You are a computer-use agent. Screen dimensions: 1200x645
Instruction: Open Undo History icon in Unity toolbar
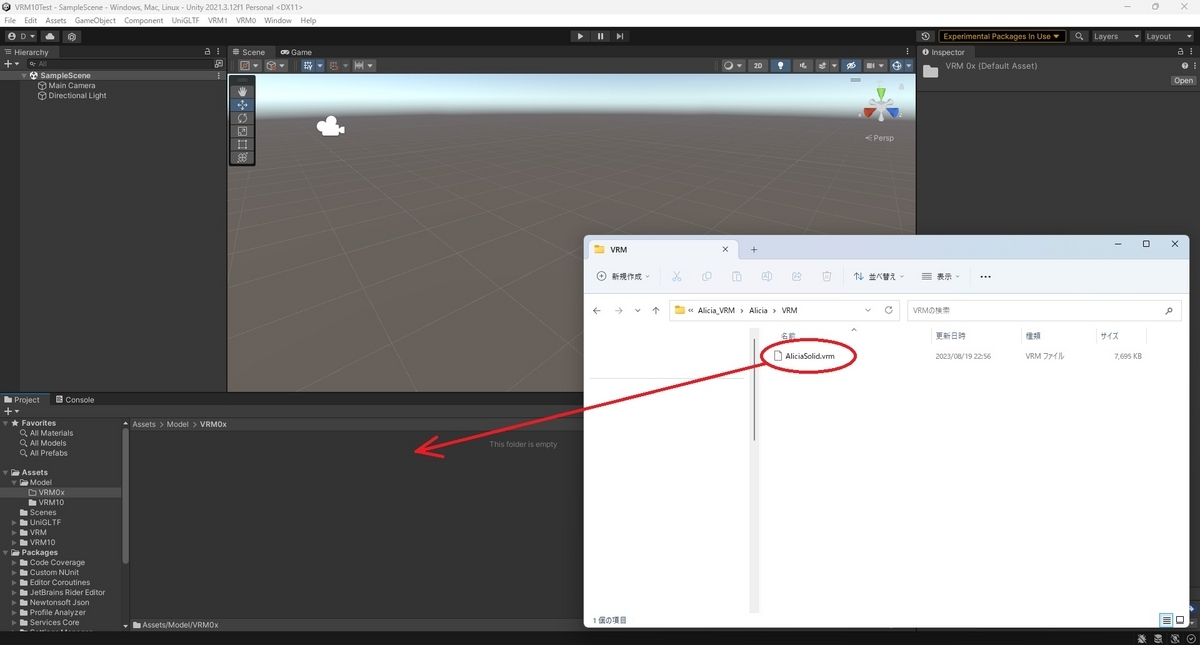[925, 36]
